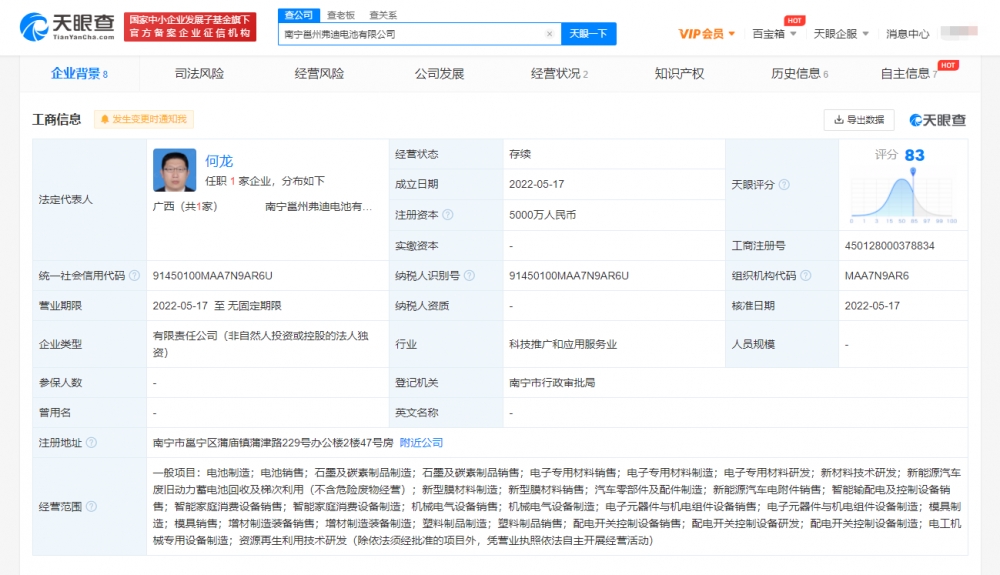1000x575 pixels.
Task: Open the 天眼企服 dropdown menu
Action: click(841, 34)
